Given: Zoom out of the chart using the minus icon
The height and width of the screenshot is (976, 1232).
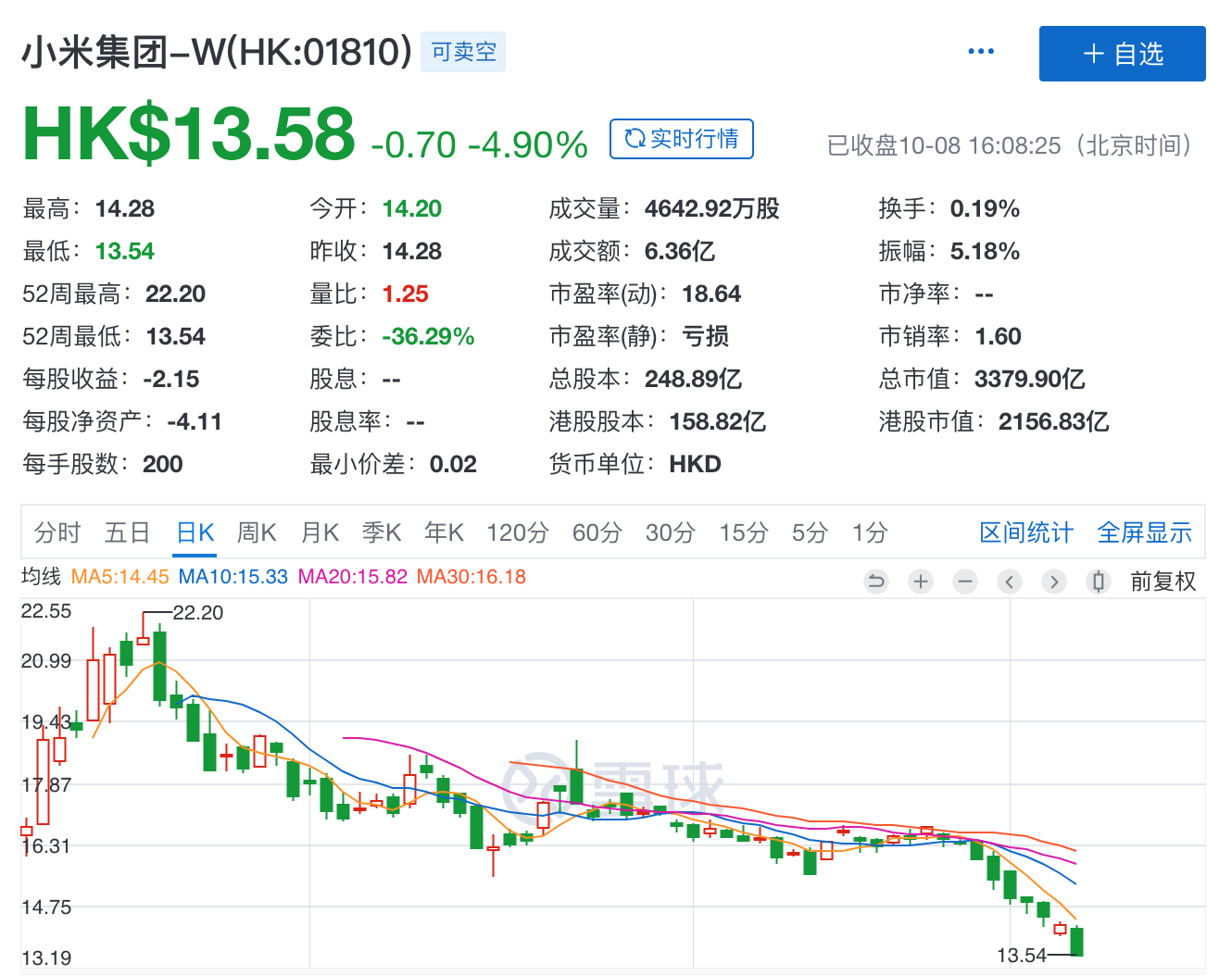Looking at the screenshot, I should pyautogui.click(x=965, y=582).
